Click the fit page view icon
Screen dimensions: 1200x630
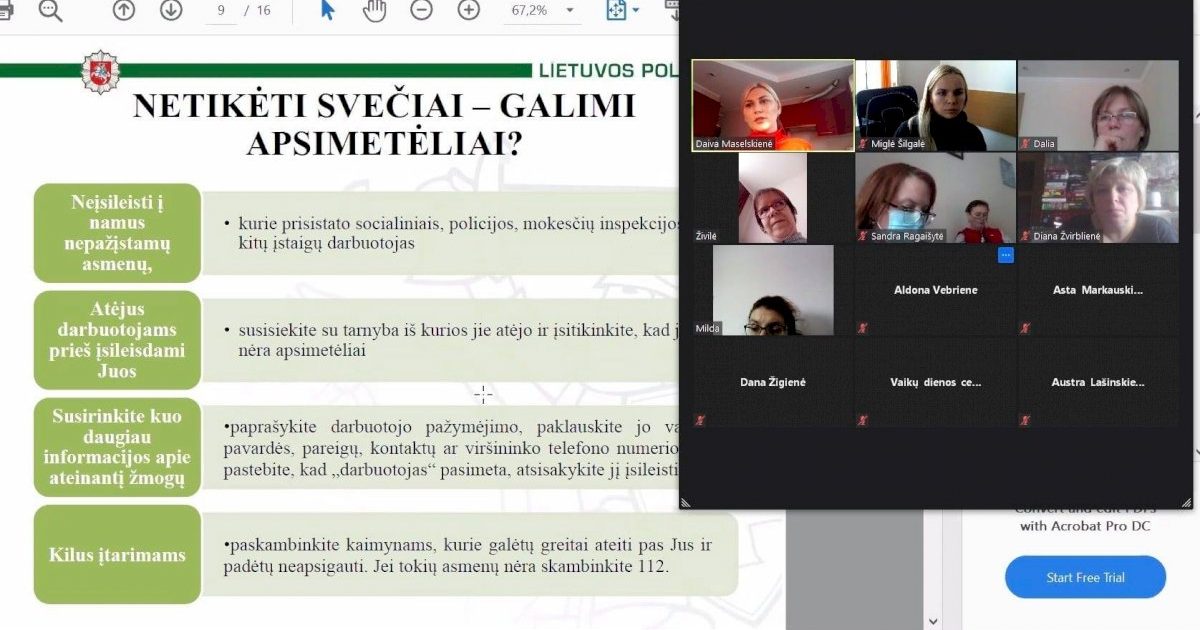[x=616, y=10]
